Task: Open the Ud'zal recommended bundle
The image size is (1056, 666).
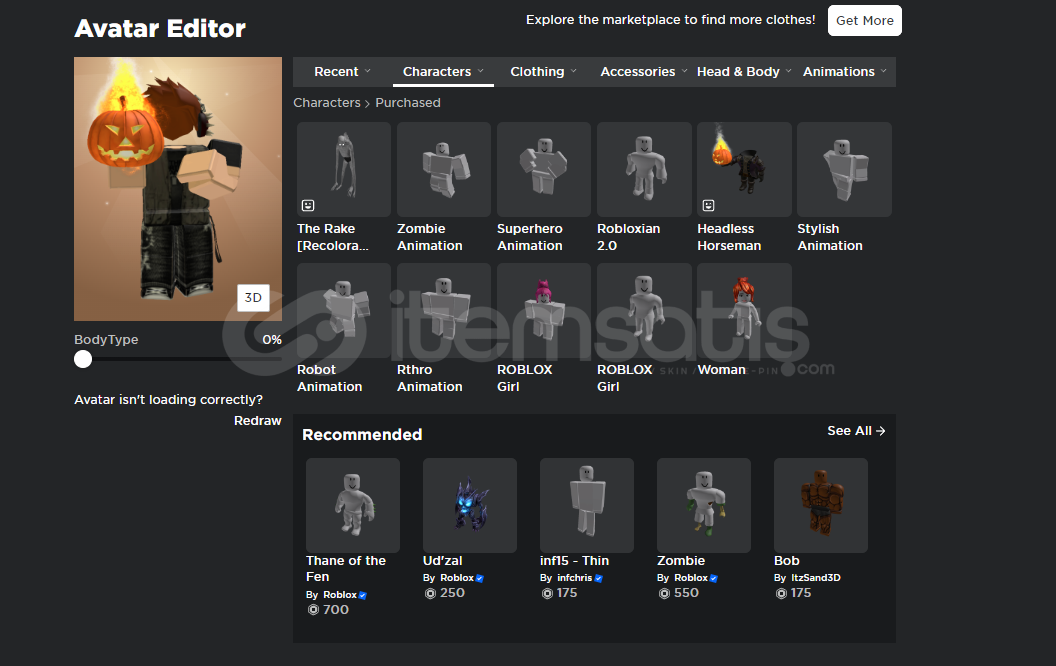Action: (x=470, y=505)
